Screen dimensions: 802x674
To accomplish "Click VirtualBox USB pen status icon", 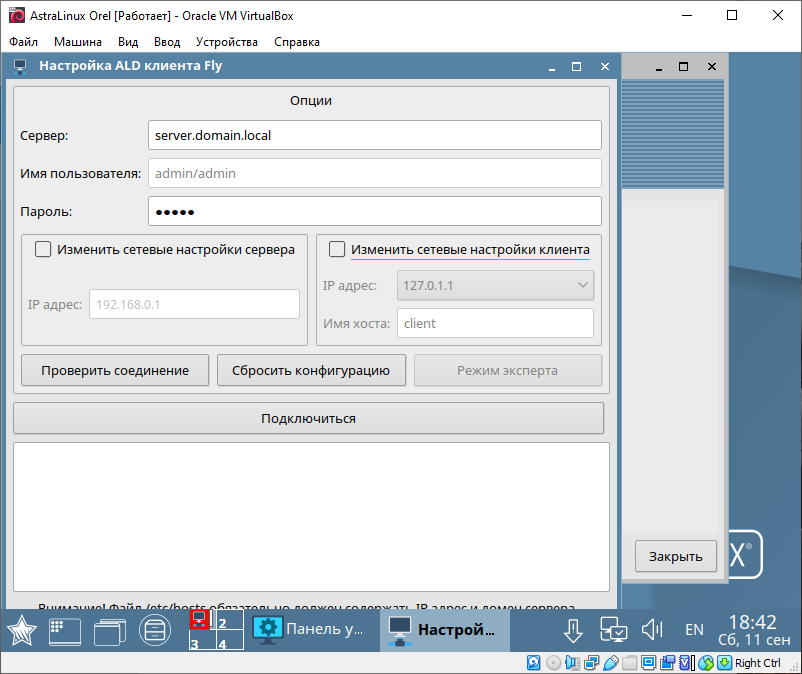I will (611, 663).
